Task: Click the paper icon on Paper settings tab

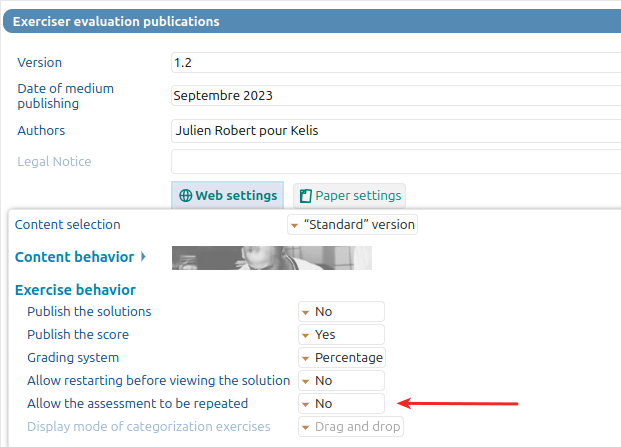Action: [305, 196]
